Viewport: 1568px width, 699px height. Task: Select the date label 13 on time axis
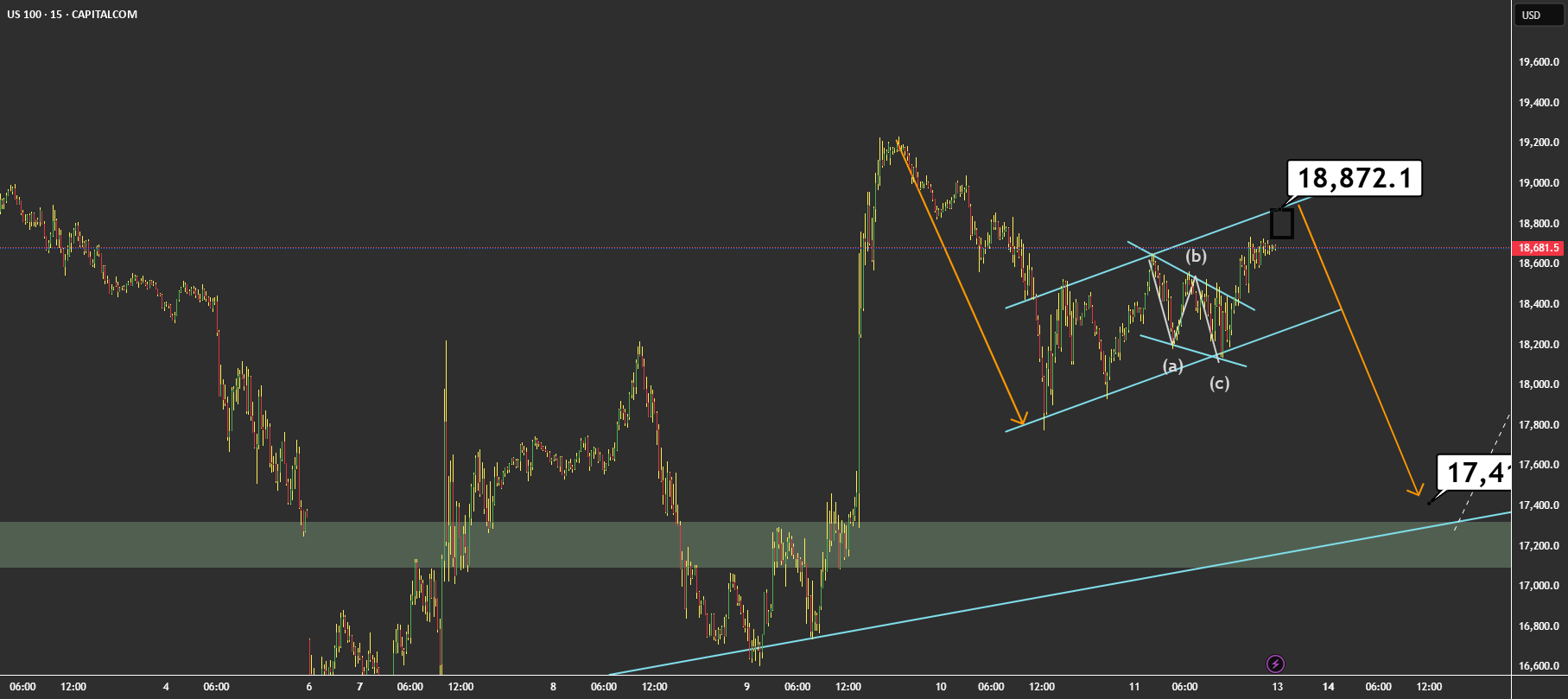coord(1278,687)
